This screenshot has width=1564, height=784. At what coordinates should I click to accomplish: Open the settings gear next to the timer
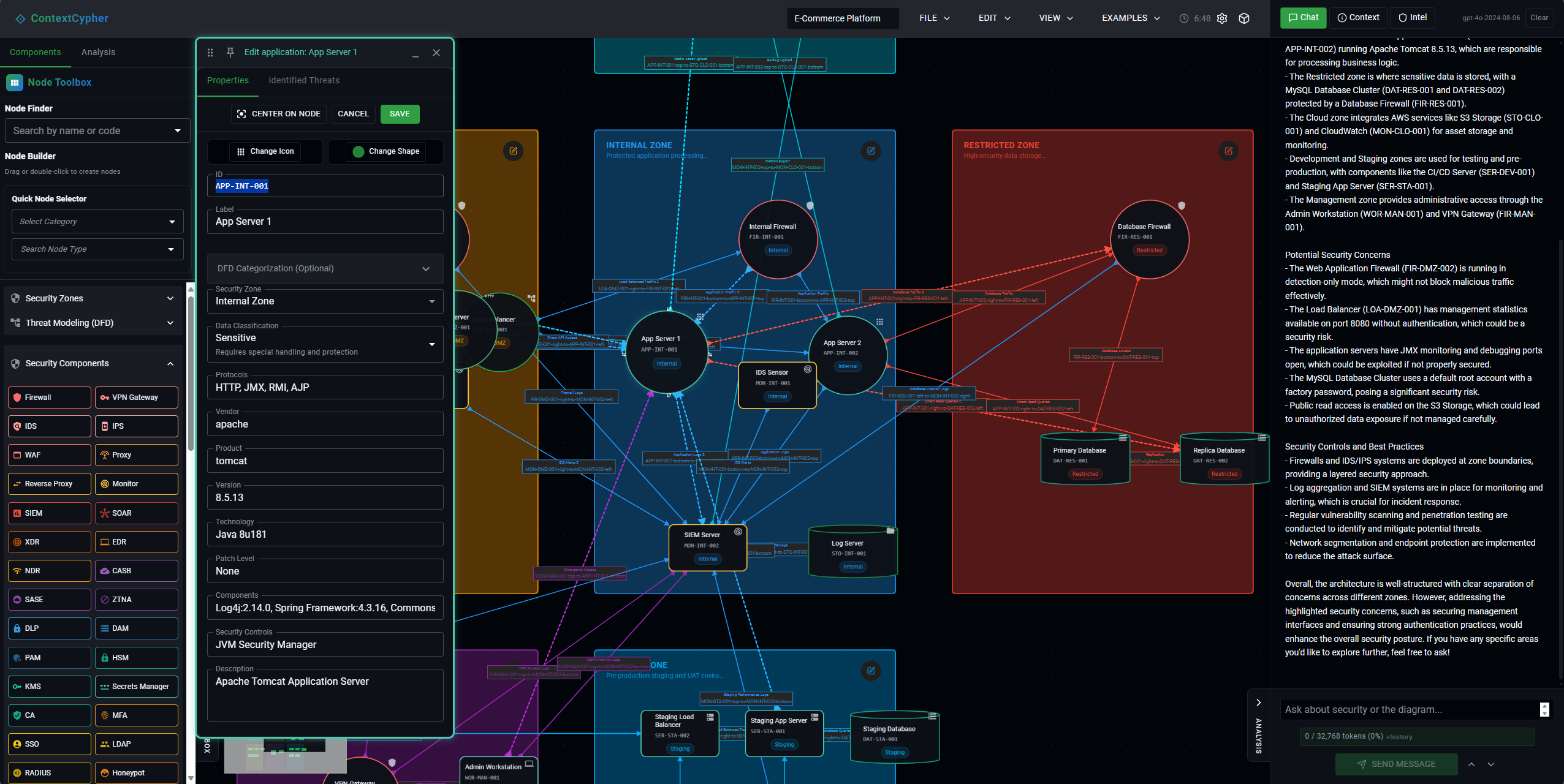click(x=1222, y=18)
